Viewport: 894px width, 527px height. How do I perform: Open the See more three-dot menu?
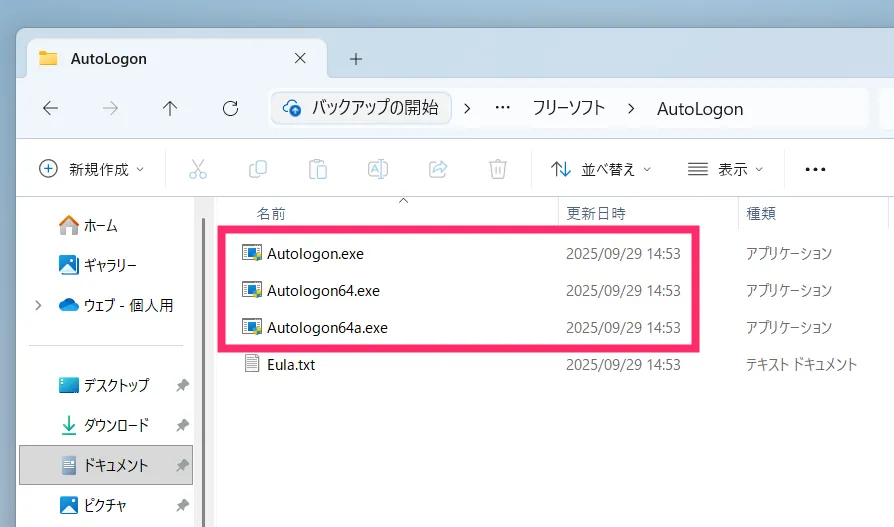815,169
